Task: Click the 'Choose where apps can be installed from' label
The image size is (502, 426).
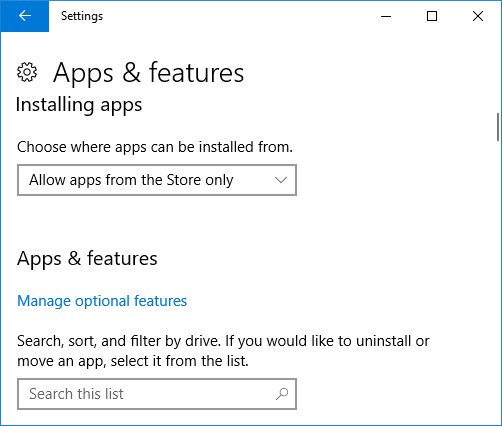Action: (x=155, y=147)
